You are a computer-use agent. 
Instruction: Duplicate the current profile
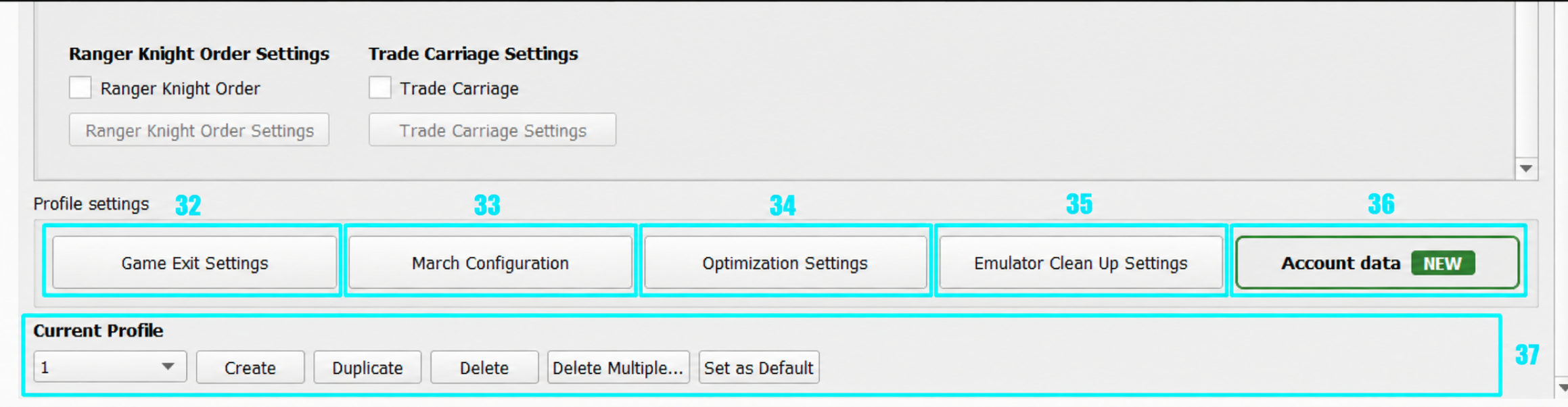coord(367,367)
